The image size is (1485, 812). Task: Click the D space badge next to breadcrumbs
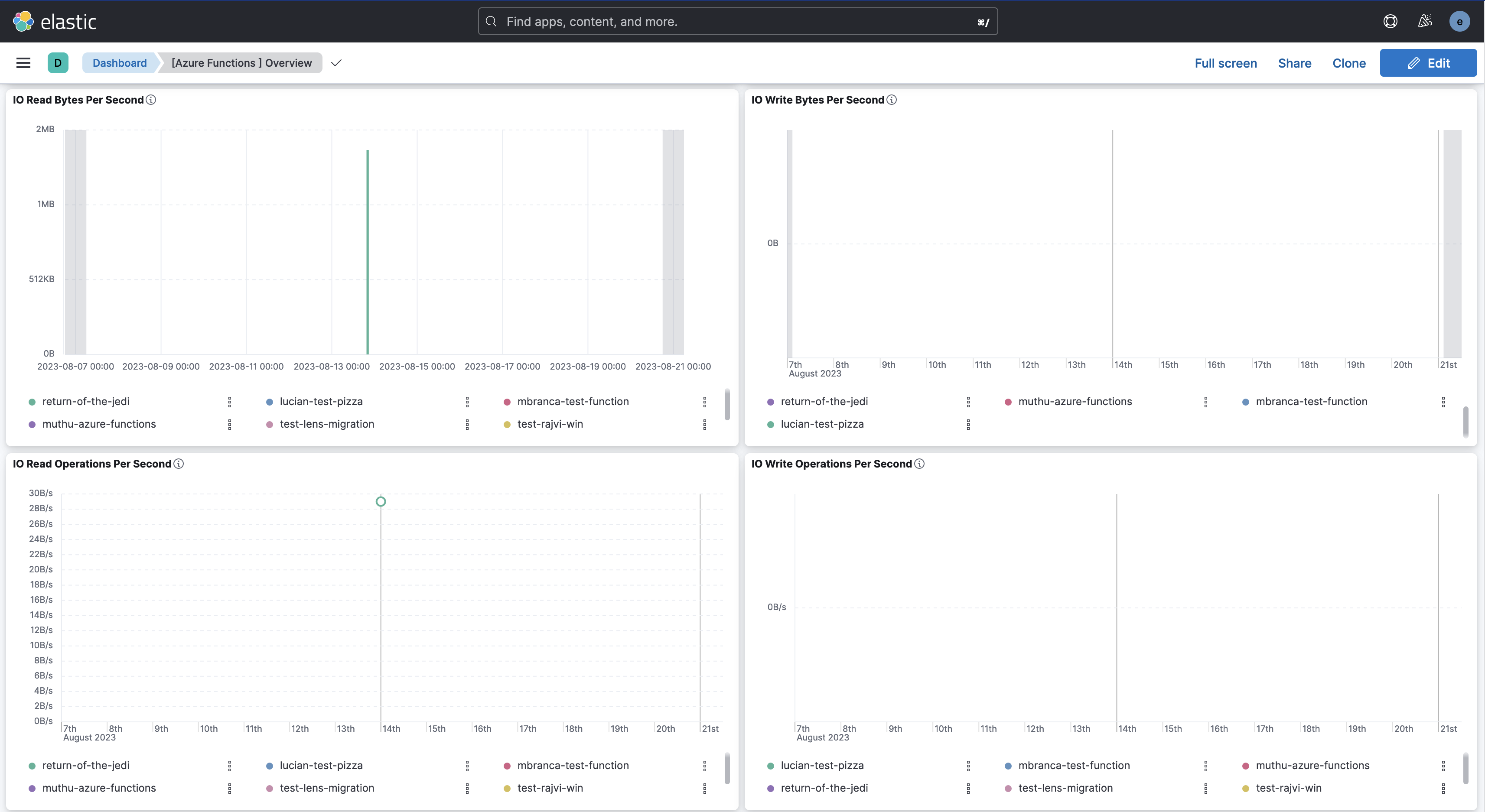(x=58, y=62)
